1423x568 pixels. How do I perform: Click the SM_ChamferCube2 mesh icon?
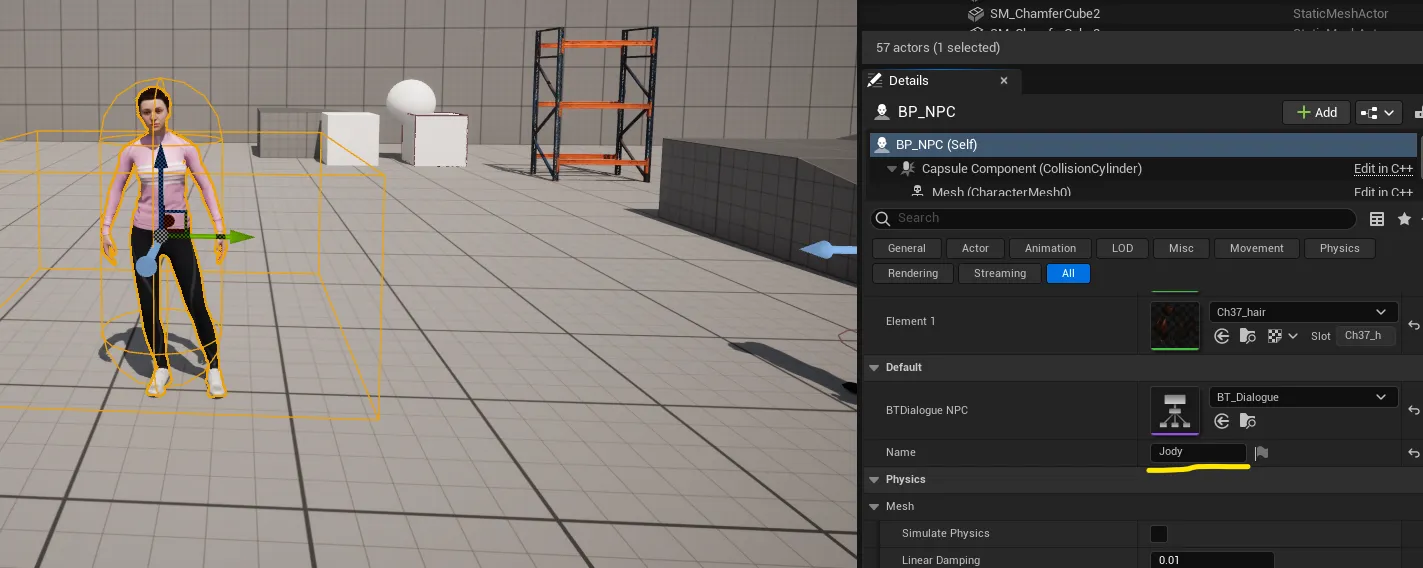point(976,14)
